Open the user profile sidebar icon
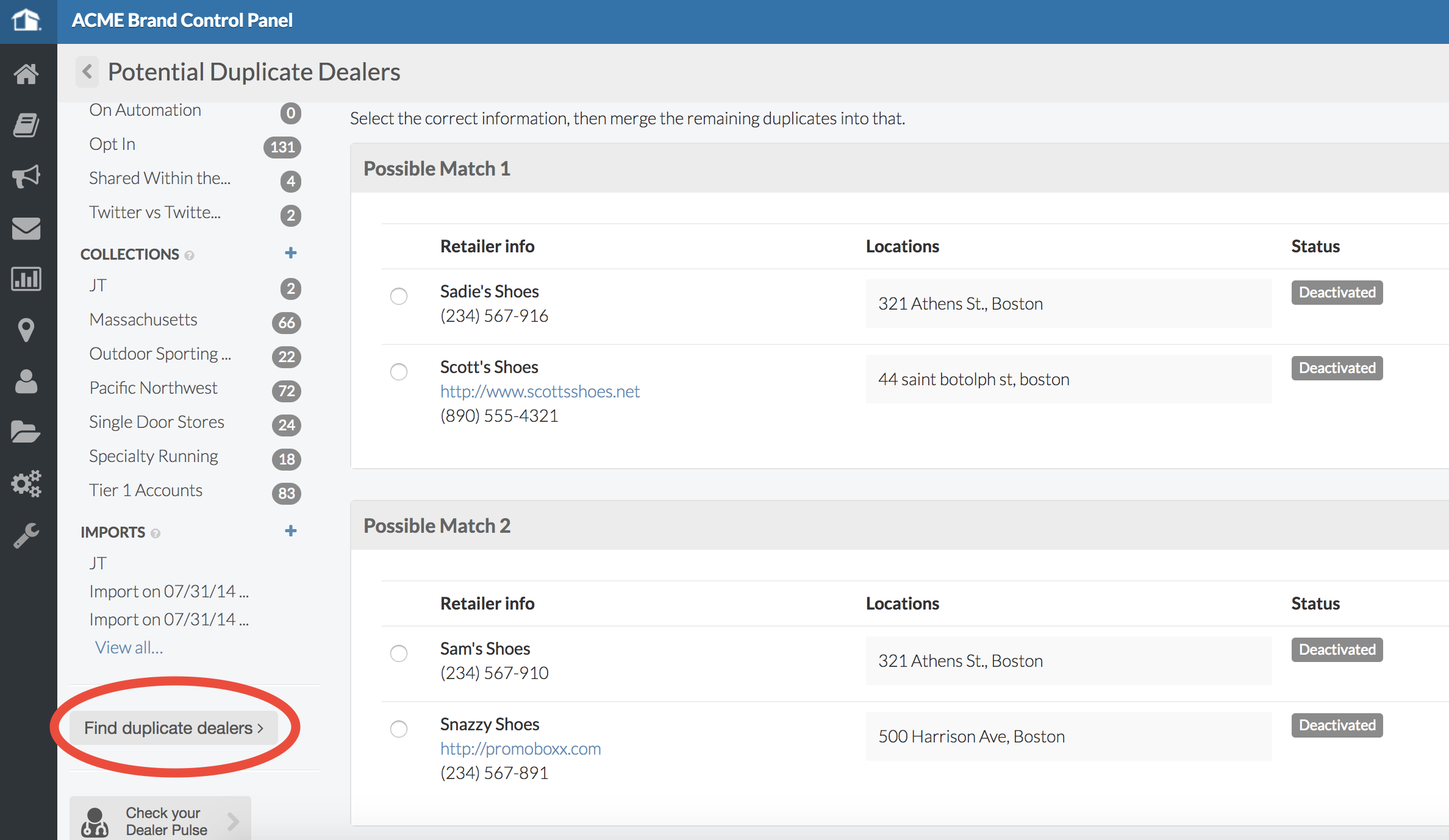 tap(26, 382)
